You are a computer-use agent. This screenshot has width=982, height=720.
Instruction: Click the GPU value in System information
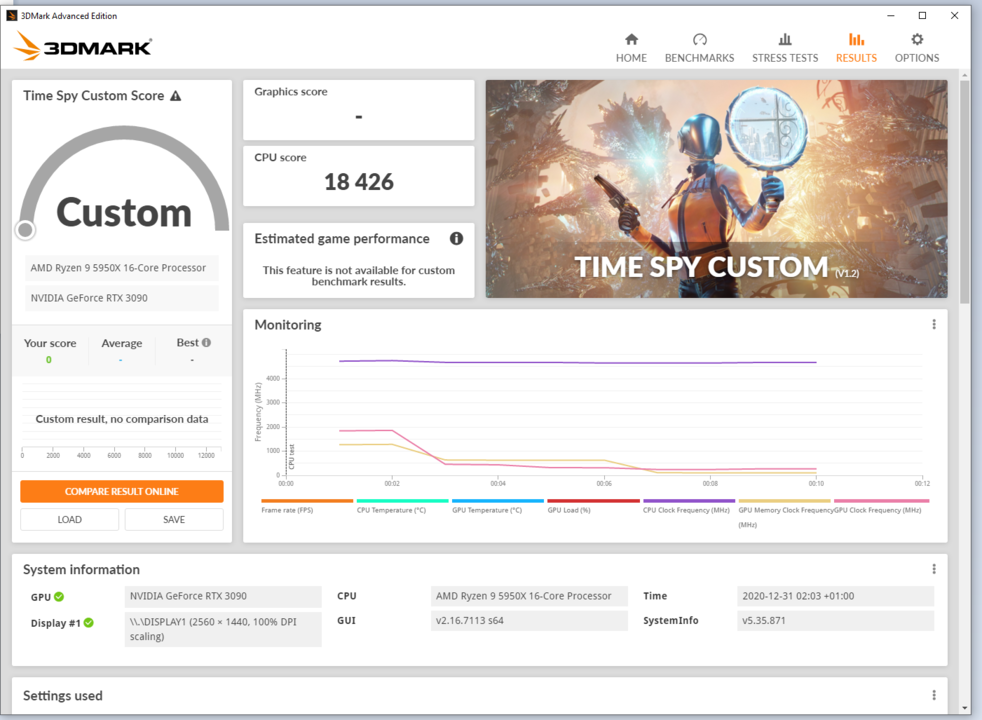(223, 596)
